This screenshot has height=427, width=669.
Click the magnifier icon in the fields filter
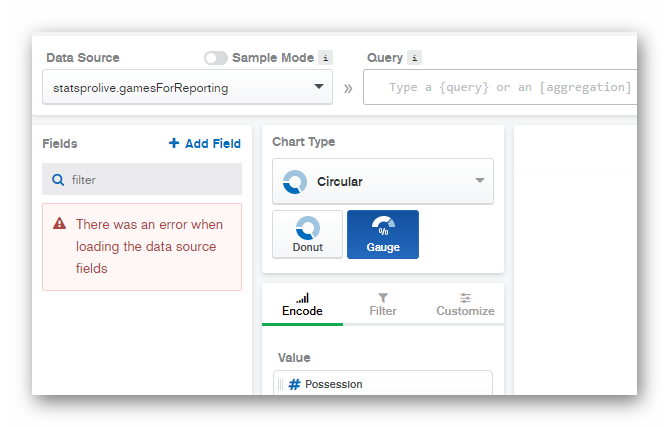coord(58,180)
